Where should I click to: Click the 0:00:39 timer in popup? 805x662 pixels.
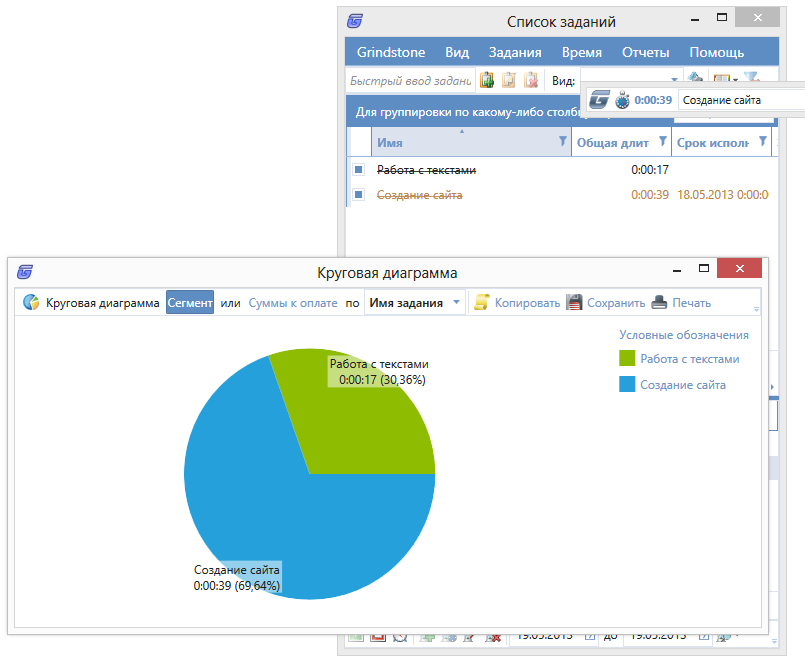click(x=653, y=100)
